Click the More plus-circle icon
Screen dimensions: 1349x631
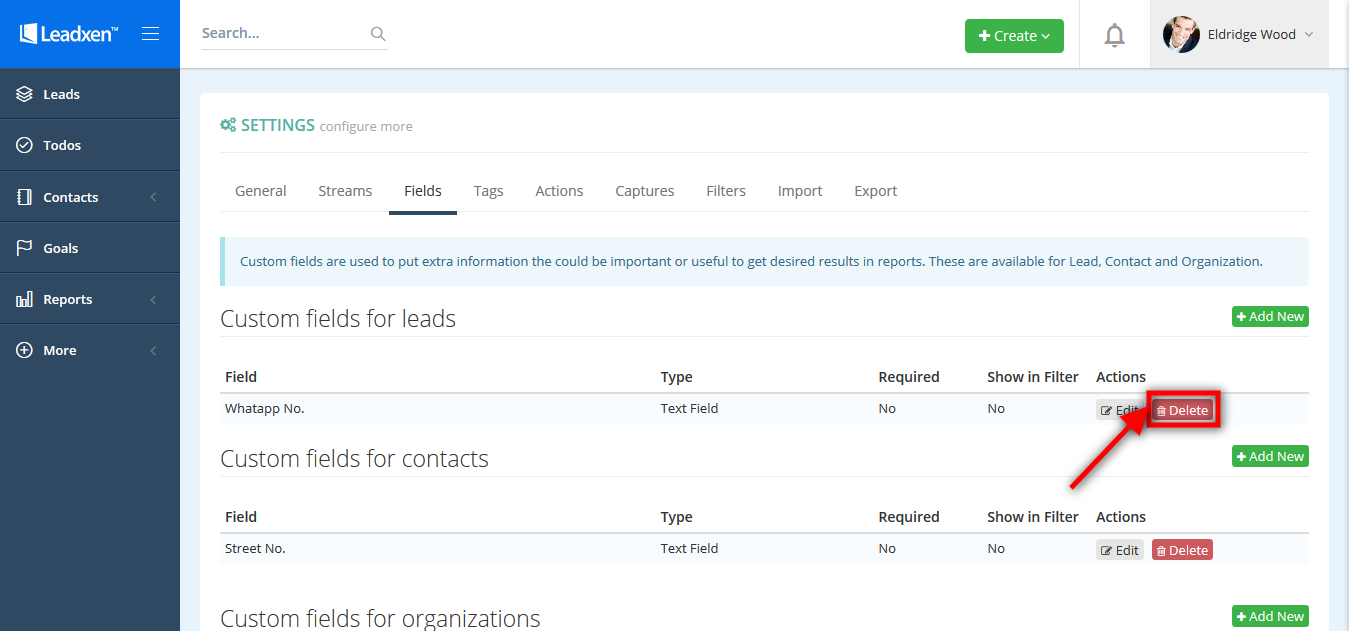[25, 350]
